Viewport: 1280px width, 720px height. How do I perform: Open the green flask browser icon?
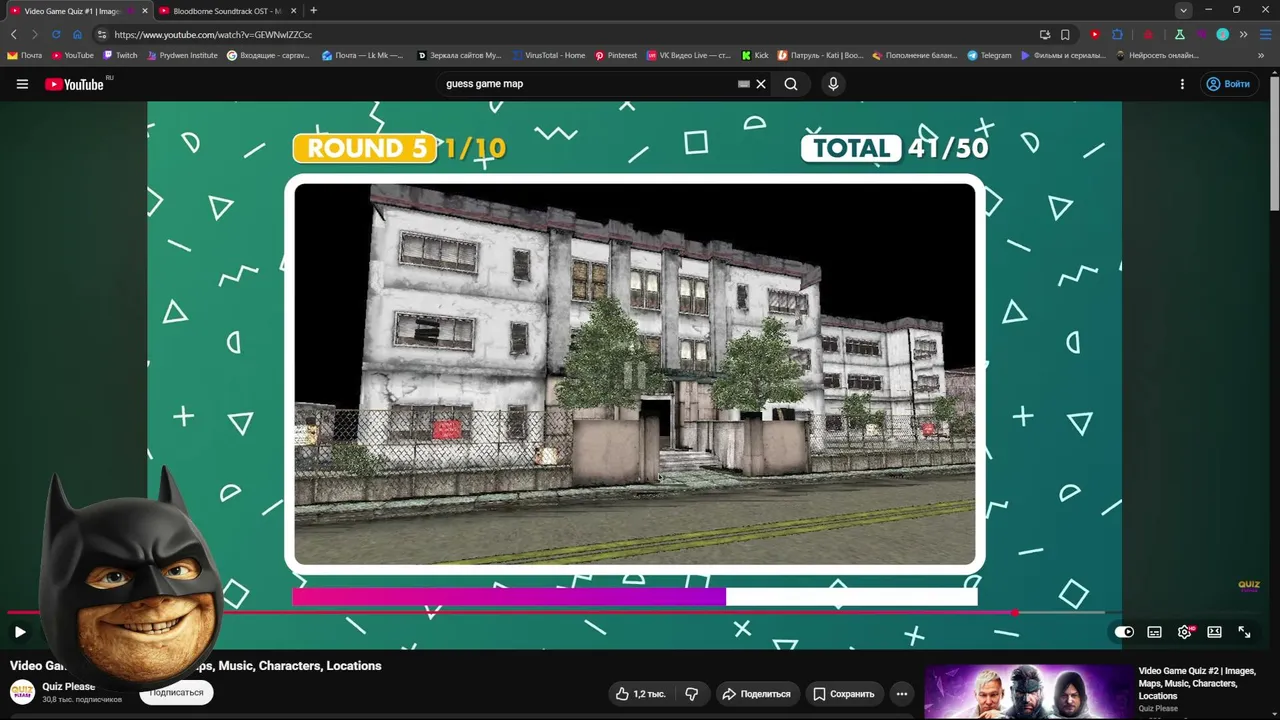1180,34
